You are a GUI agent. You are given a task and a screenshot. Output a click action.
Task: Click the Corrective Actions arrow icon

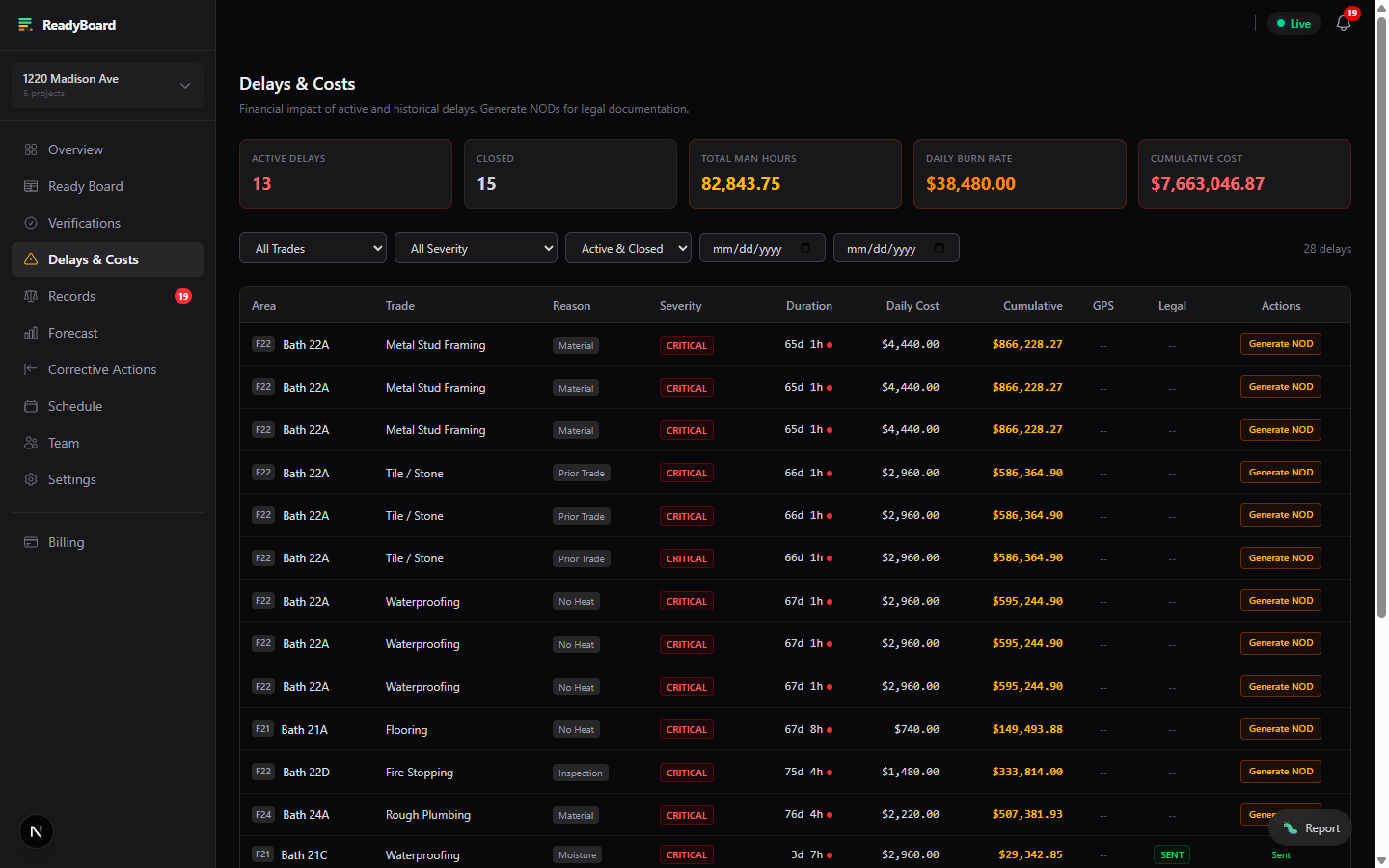pos(31,369)
